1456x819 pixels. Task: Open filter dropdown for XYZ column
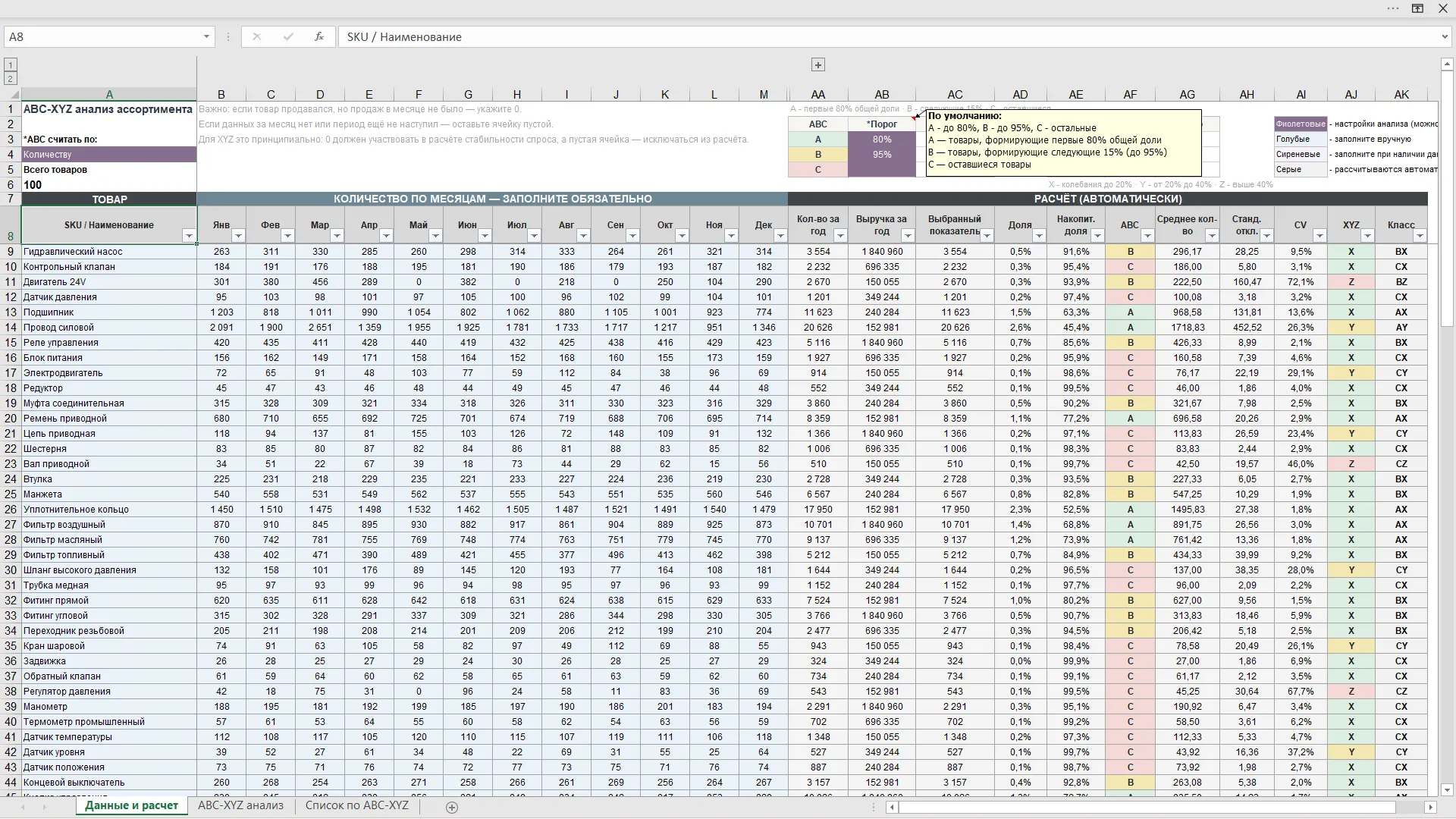click(x=1367, y=236)
